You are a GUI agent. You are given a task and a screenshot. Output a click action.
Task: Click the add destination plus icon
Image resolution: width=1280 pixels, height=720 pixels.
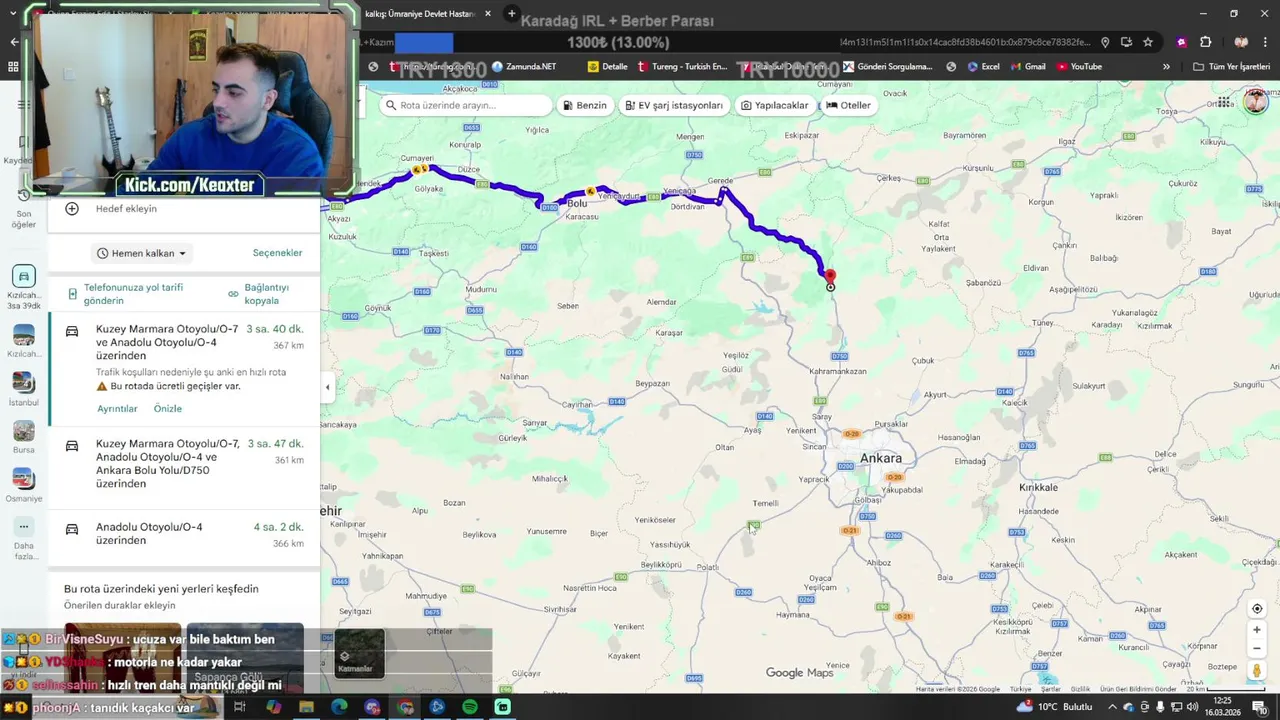coord(72,209)
